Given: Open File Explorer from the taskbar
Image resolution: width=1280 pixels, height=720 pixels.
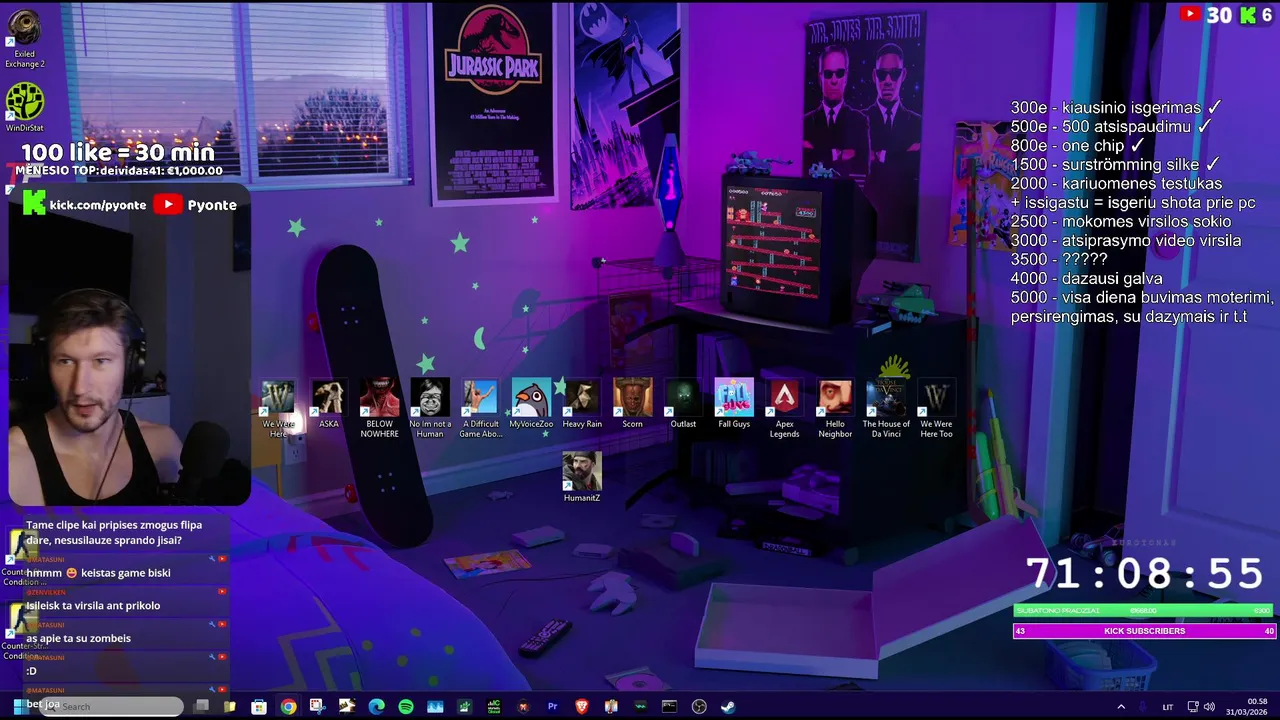Looking at the screenshot, I should click(229, 707).
